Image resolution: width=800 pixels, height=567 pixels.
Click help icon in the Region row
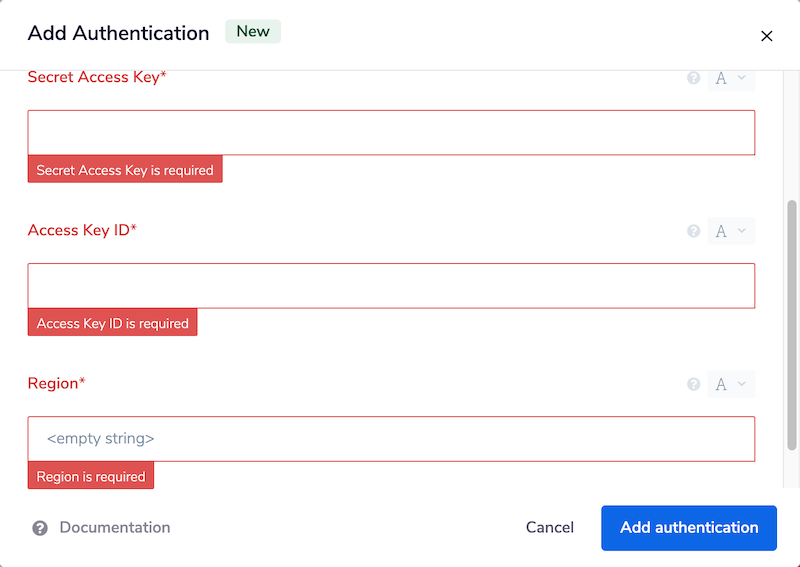pyautogui.click(x=694, y=384)
